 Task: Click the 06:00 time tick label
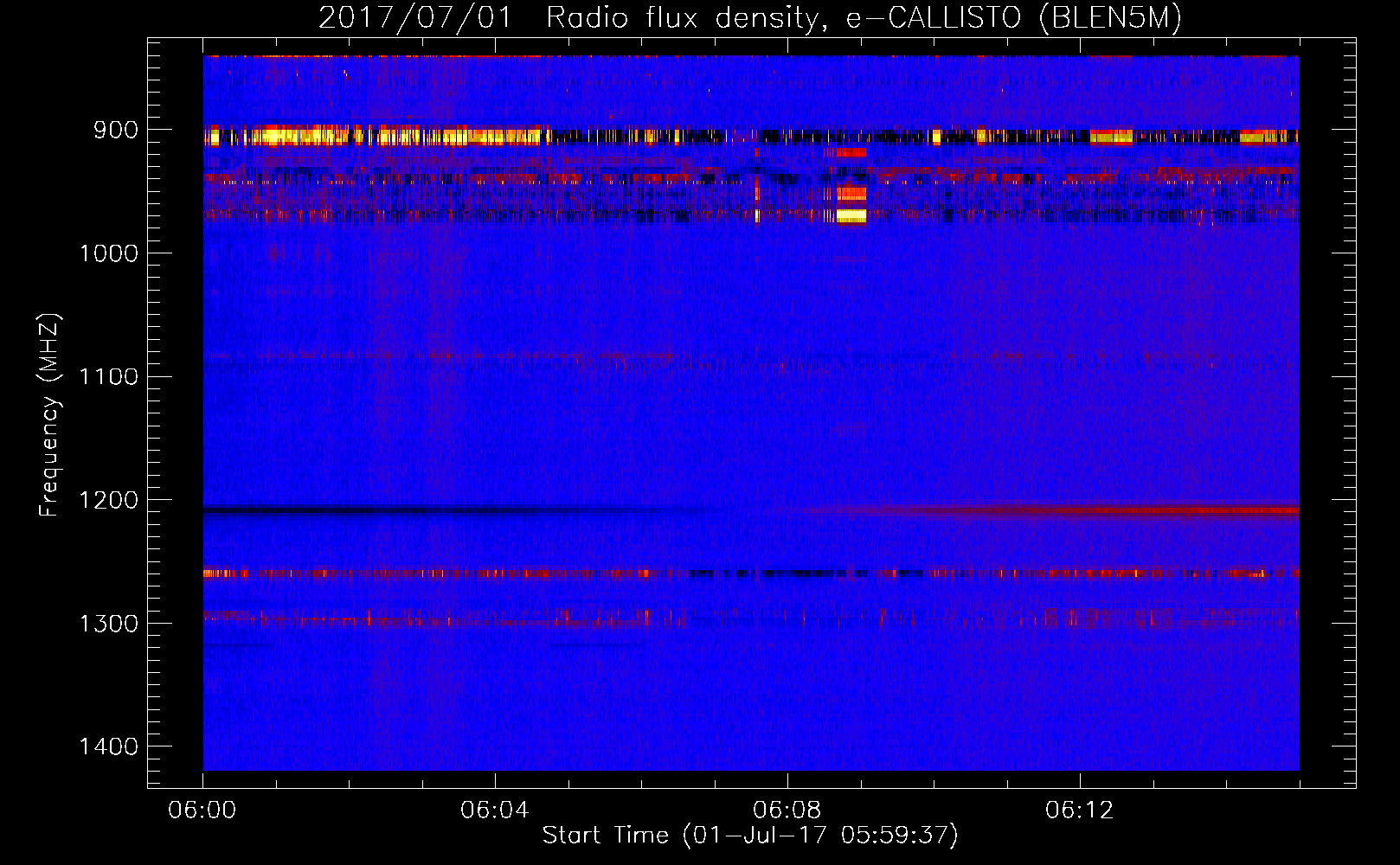point(202,811)
